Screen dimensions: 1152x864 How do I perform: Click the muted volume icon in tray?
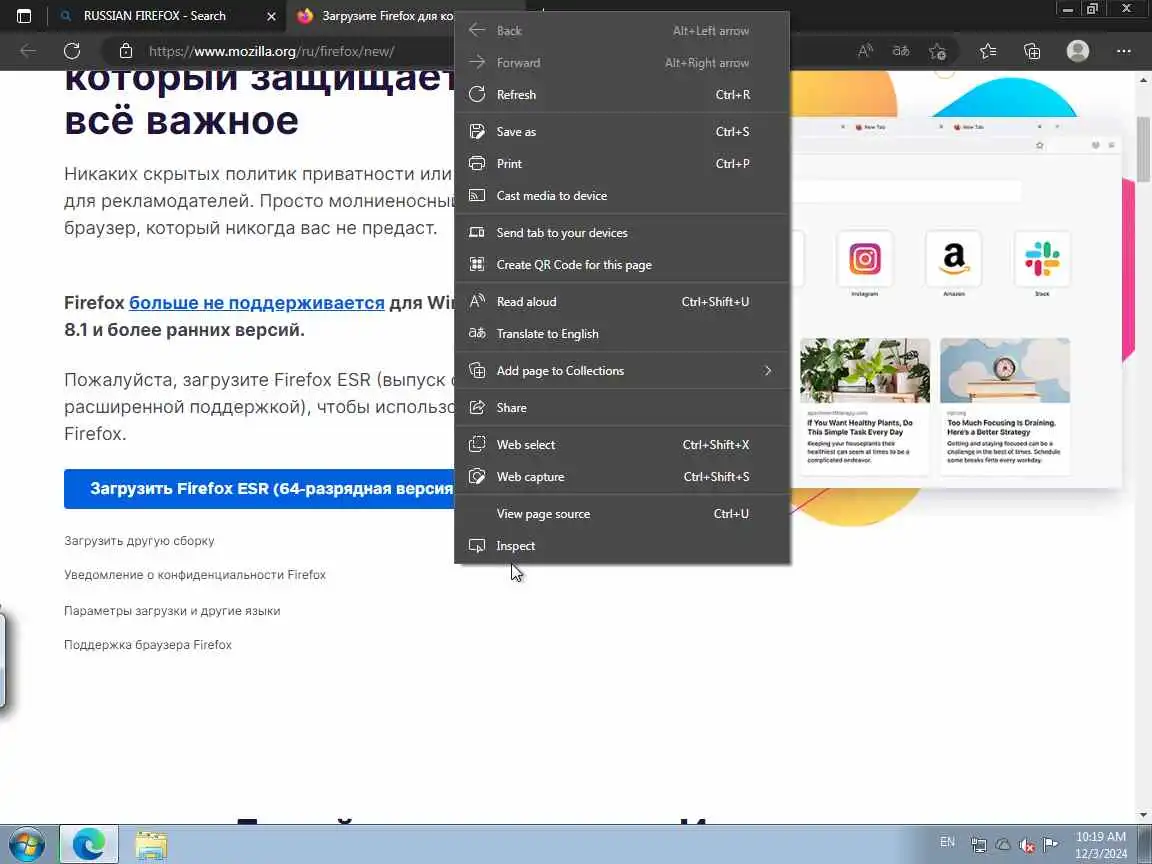coord(1026,846)
